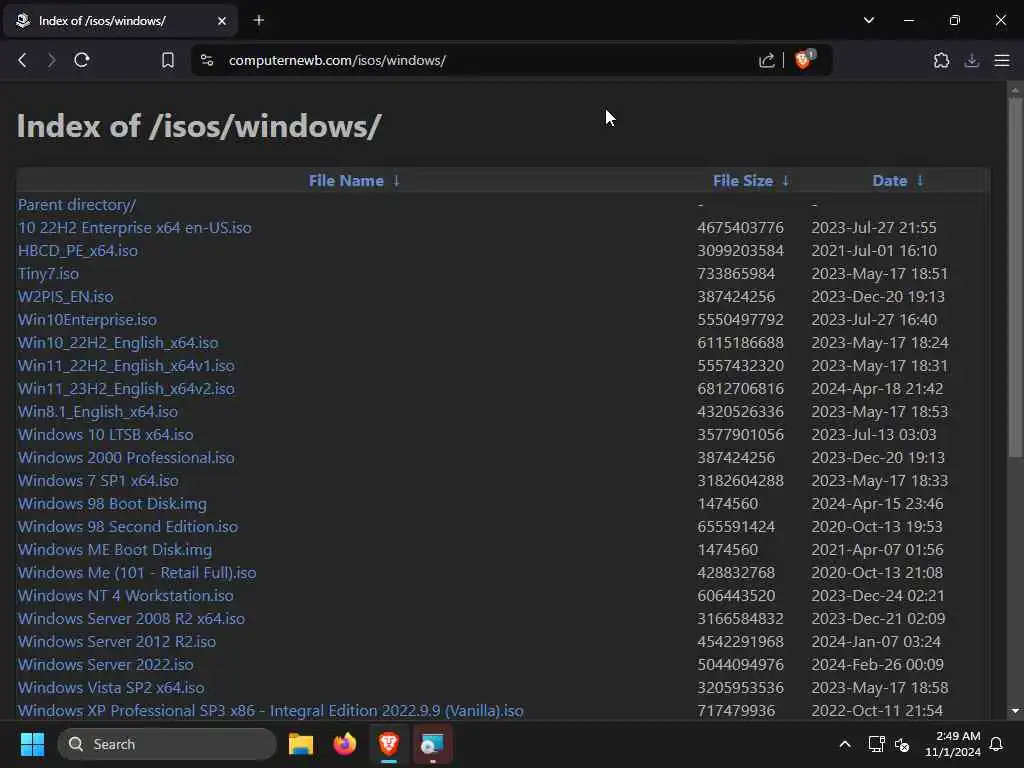Click Windows Server 2022.iso
This screenshot has width=1024, height=768.
coord(106,664)
